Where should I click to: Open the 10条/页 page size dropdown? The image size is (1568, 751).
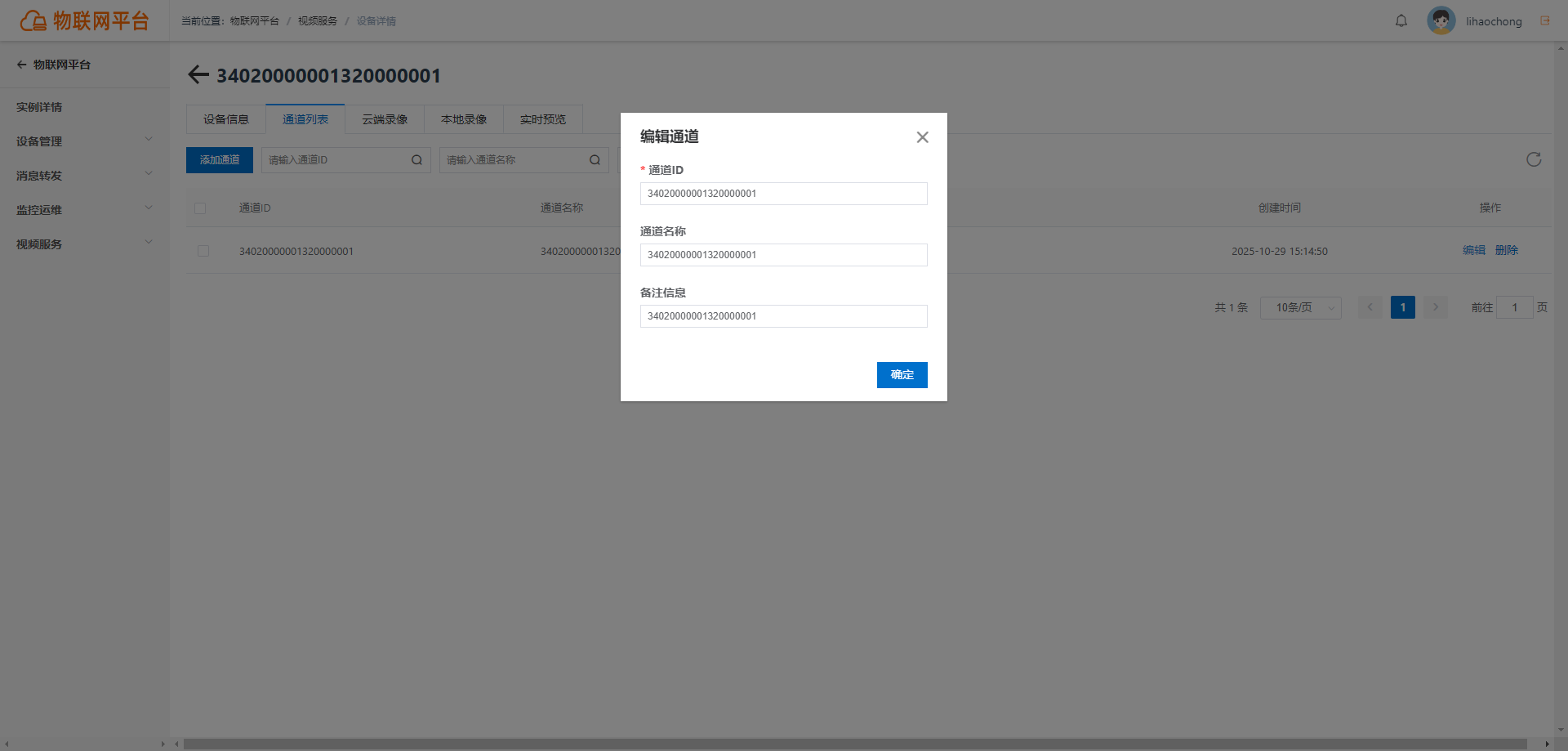click(x=1300, y=307)
